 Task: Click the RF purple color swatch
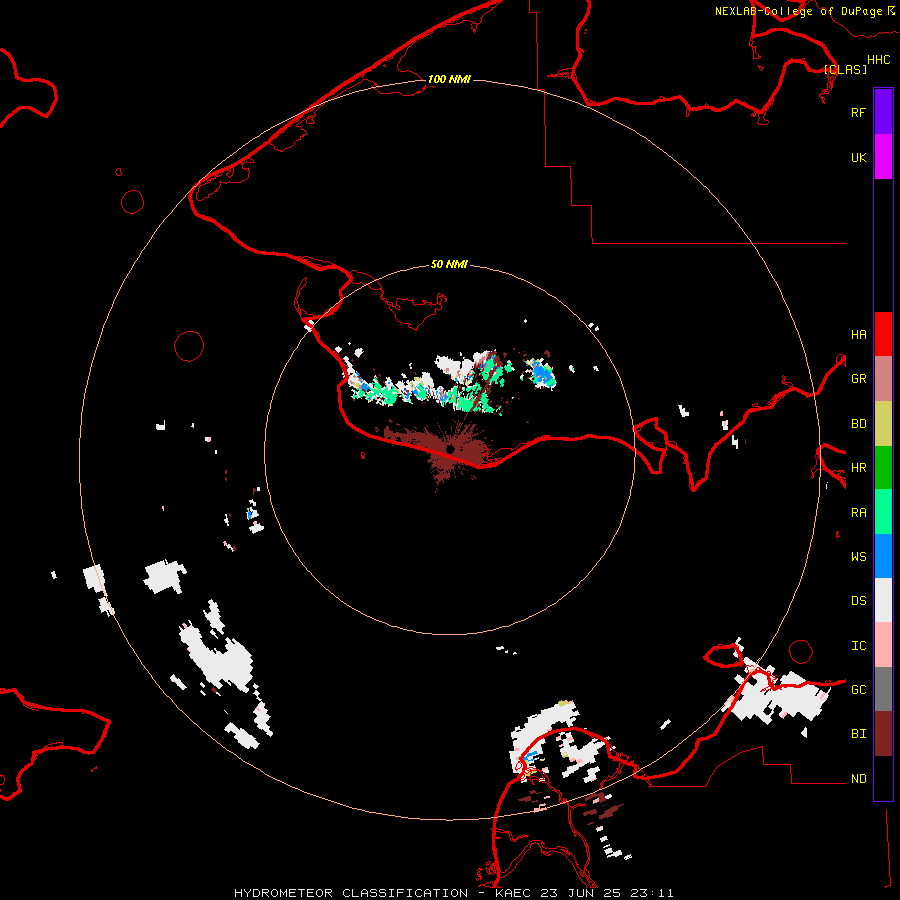pyautogui.click(x=883, y=112)
